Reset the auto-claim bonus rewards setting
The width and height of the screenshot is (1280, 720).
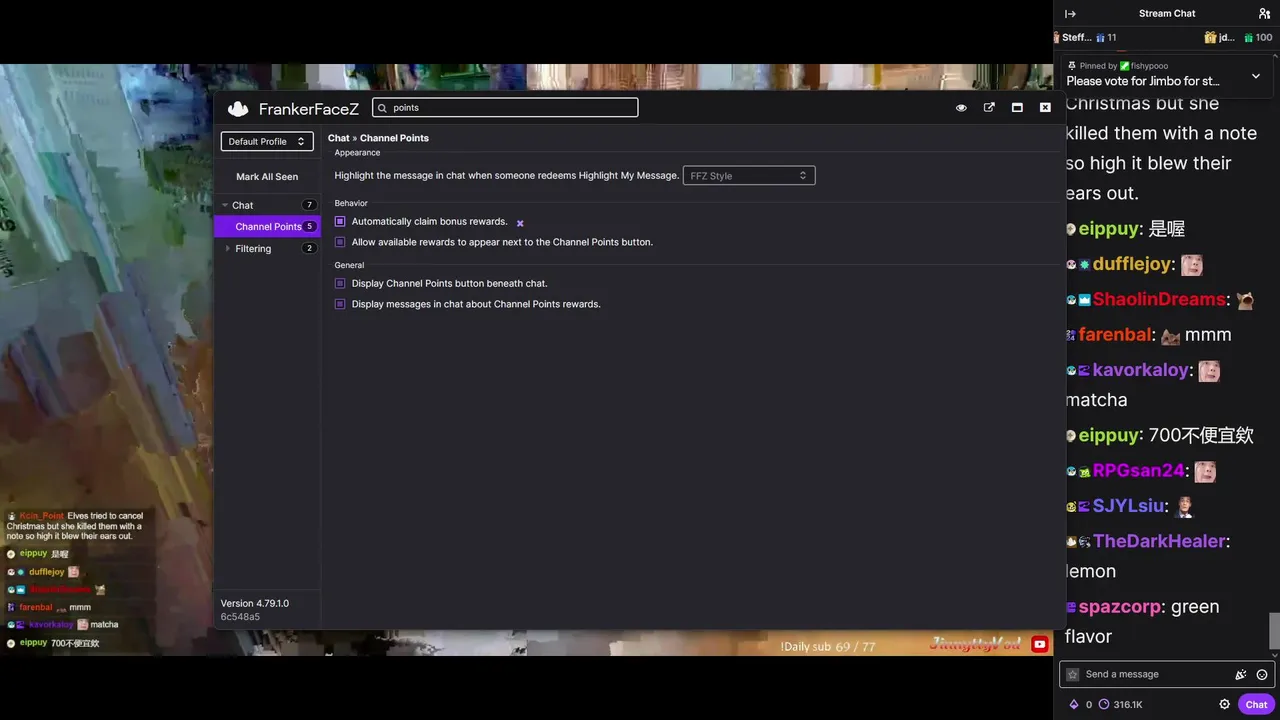[520, 223]
